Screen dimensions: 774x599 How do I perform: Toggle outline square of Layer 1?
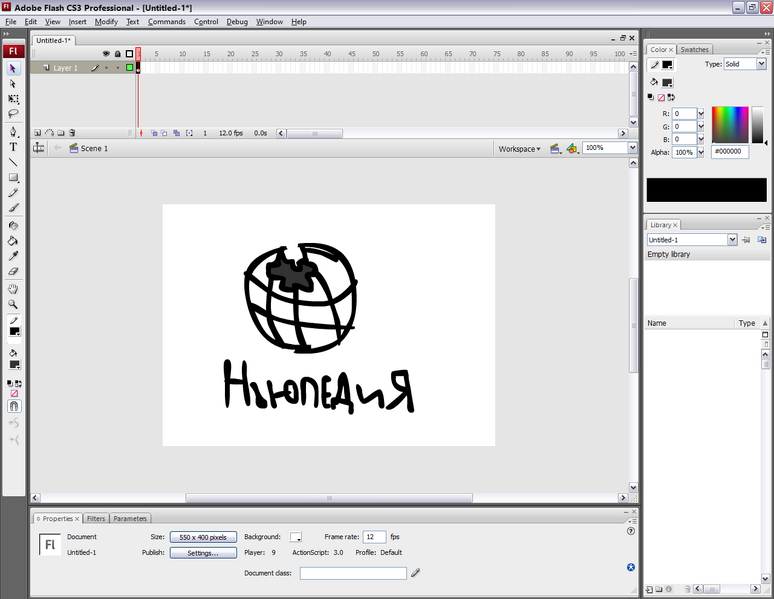(x=129, y=68)
